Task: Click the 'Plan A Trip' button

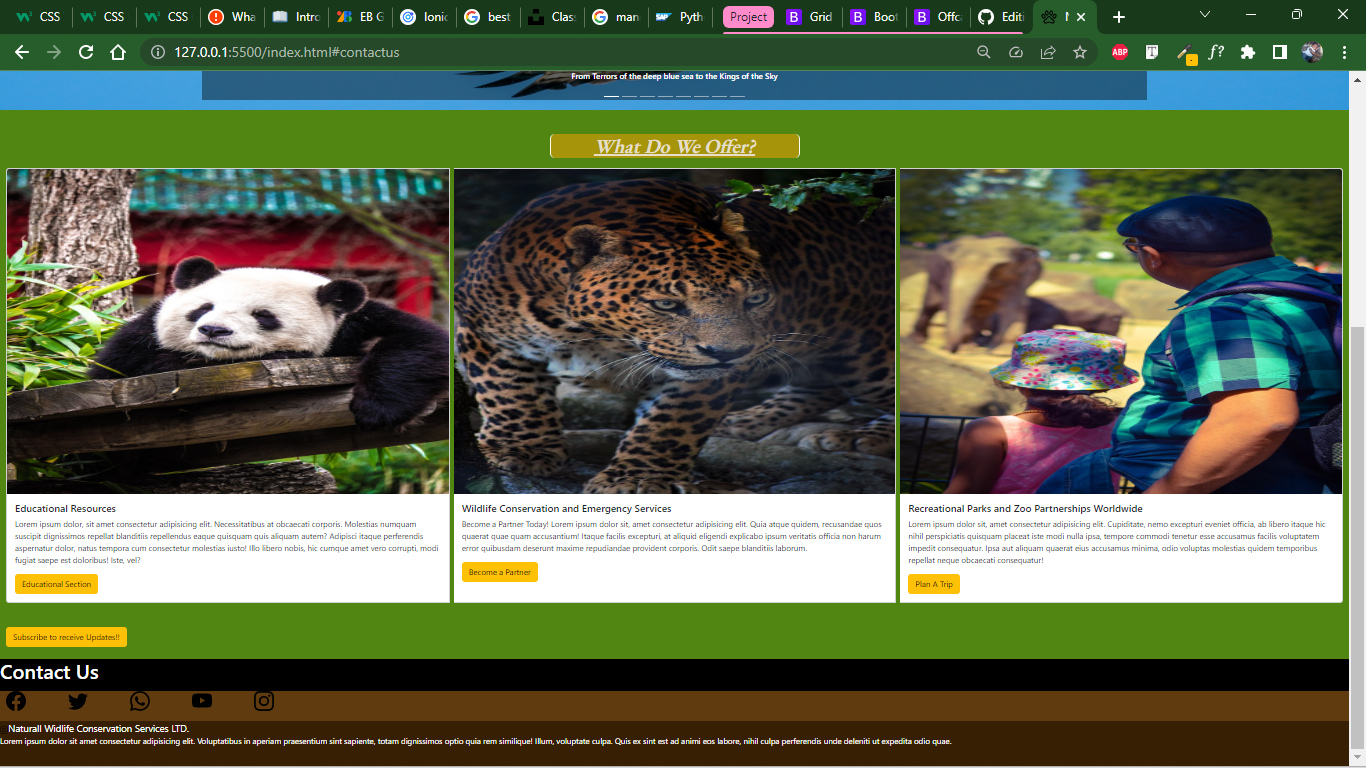Action: (934, 584)
